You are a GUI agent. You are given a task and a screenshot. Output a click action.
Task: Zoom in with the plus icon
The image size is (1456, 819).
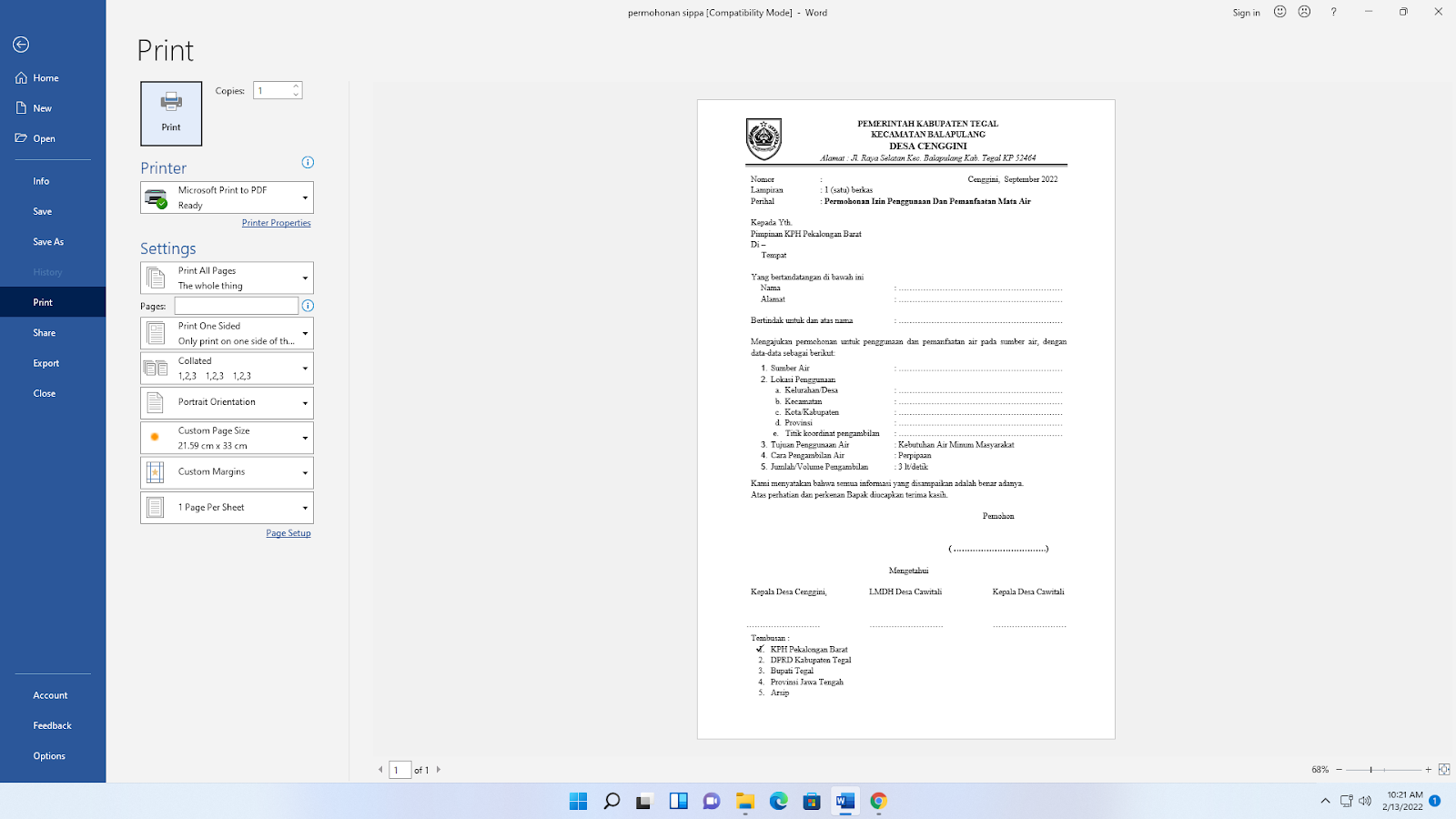1429,770
